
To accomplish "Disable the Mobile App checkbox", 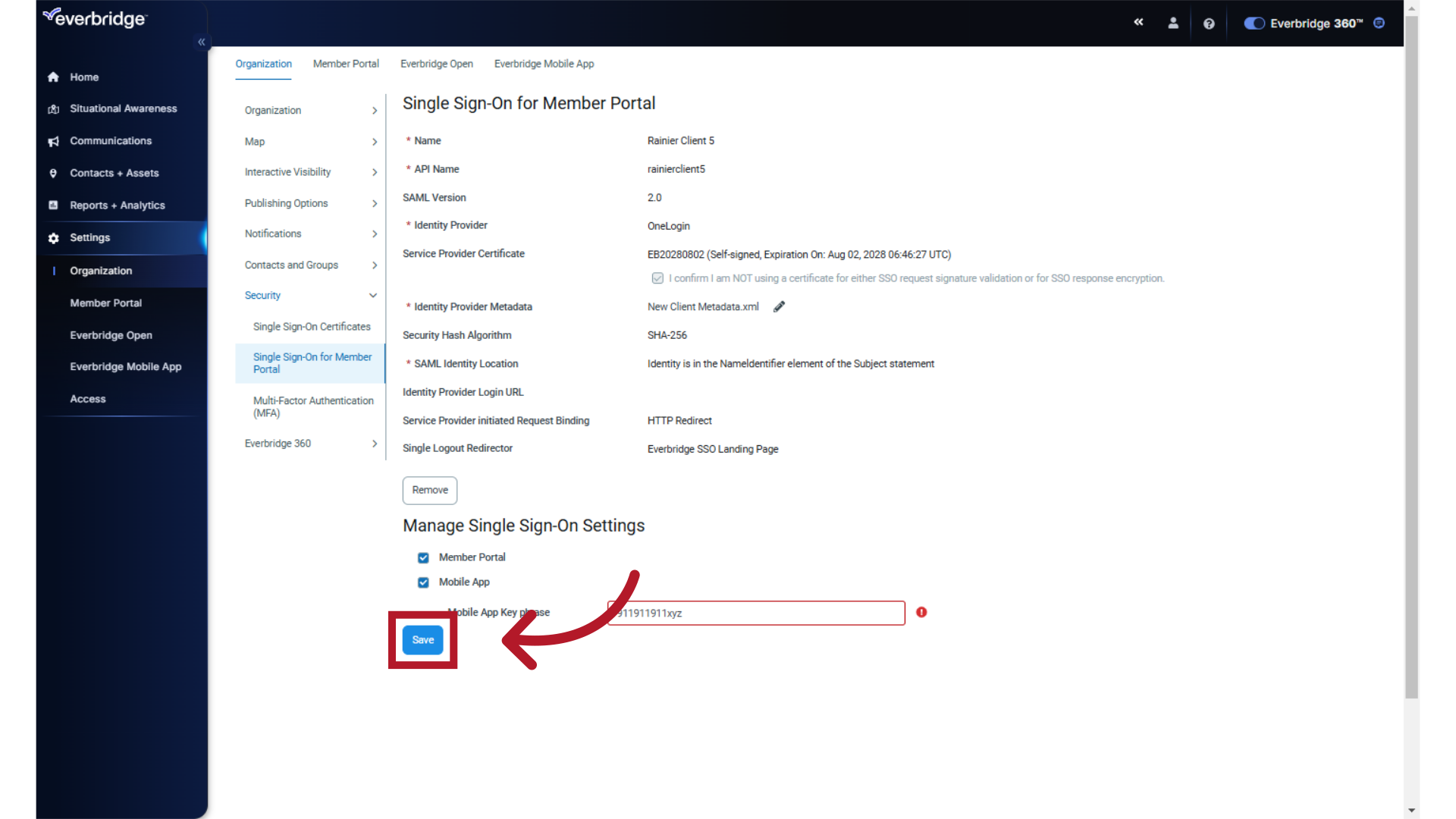I will tap(423, 582).
